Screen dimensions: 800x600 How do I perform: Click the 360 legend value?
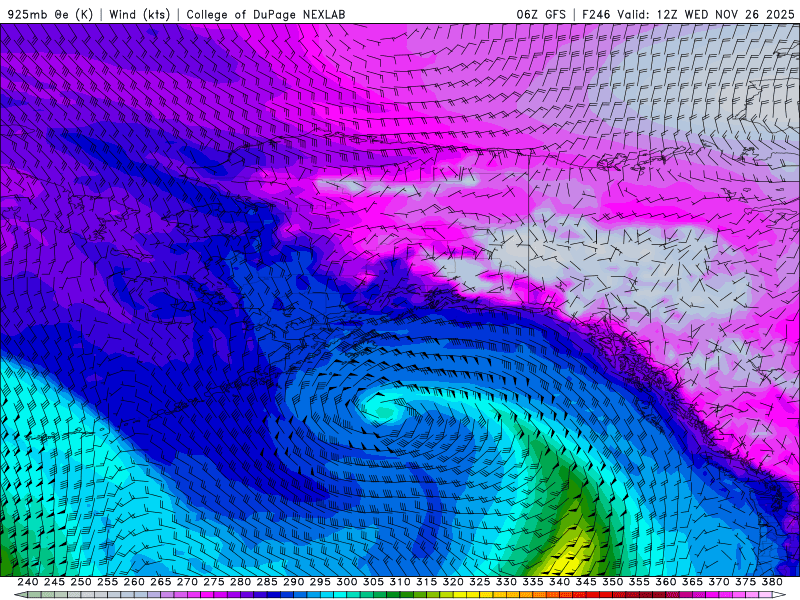click(666, 582)
